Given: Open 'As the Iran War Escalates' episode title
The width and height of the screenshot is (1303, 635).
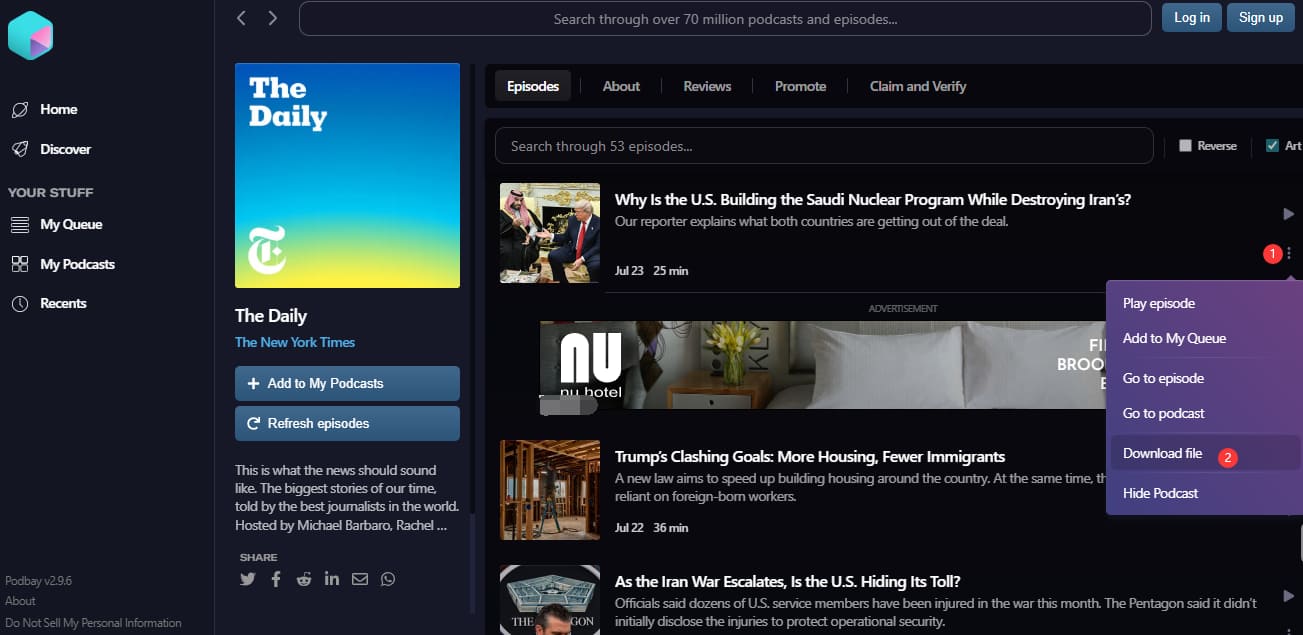Looking at the screenshot, I should pyautogui.click(x=787, y=581).
